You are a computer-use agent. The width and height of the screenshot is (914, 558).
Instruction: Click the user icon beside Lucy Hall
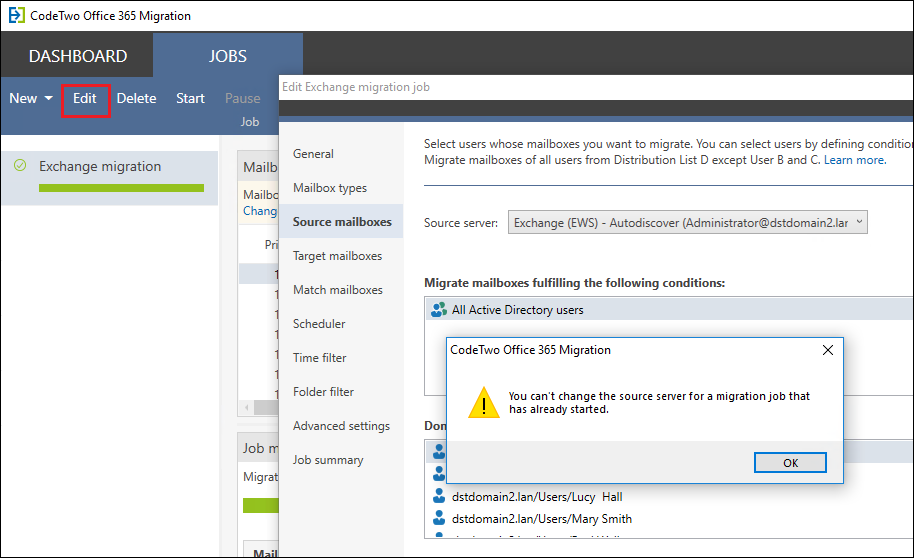pos(439,496)
